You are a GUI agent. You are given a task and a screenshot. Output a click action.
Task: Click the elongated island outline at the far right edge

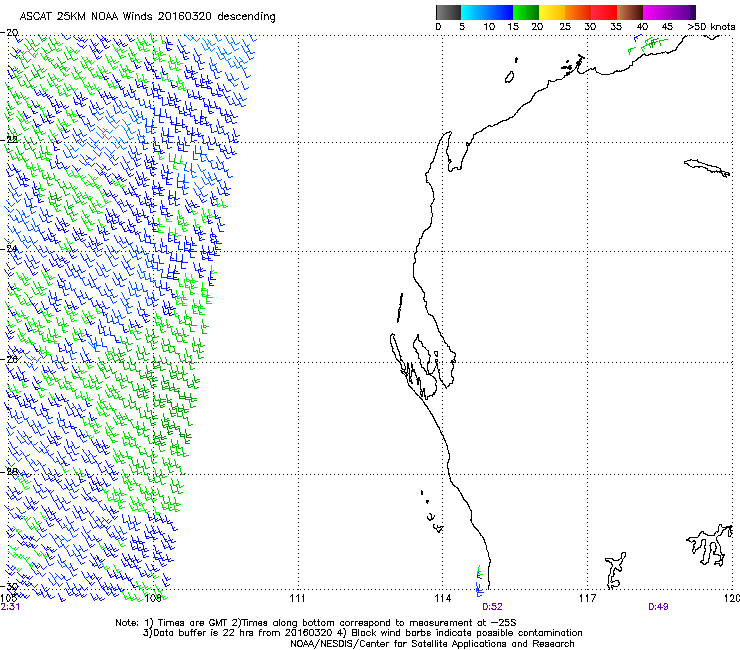tap(707, 168)
